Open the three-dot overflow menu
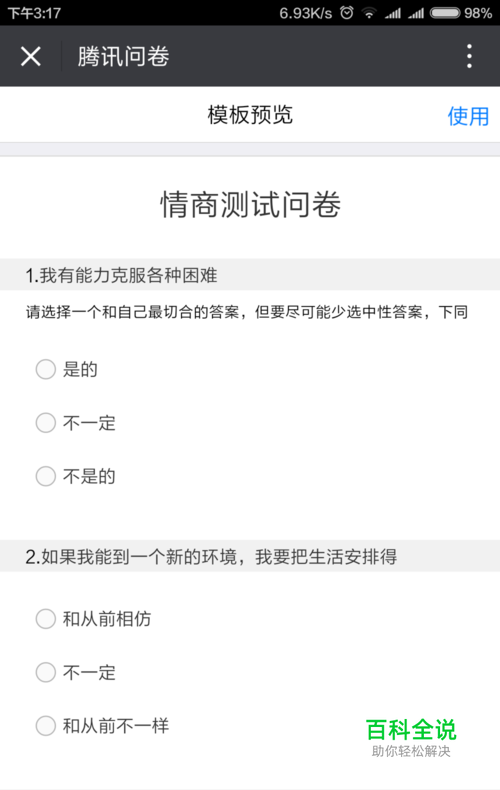 [469, 56]
